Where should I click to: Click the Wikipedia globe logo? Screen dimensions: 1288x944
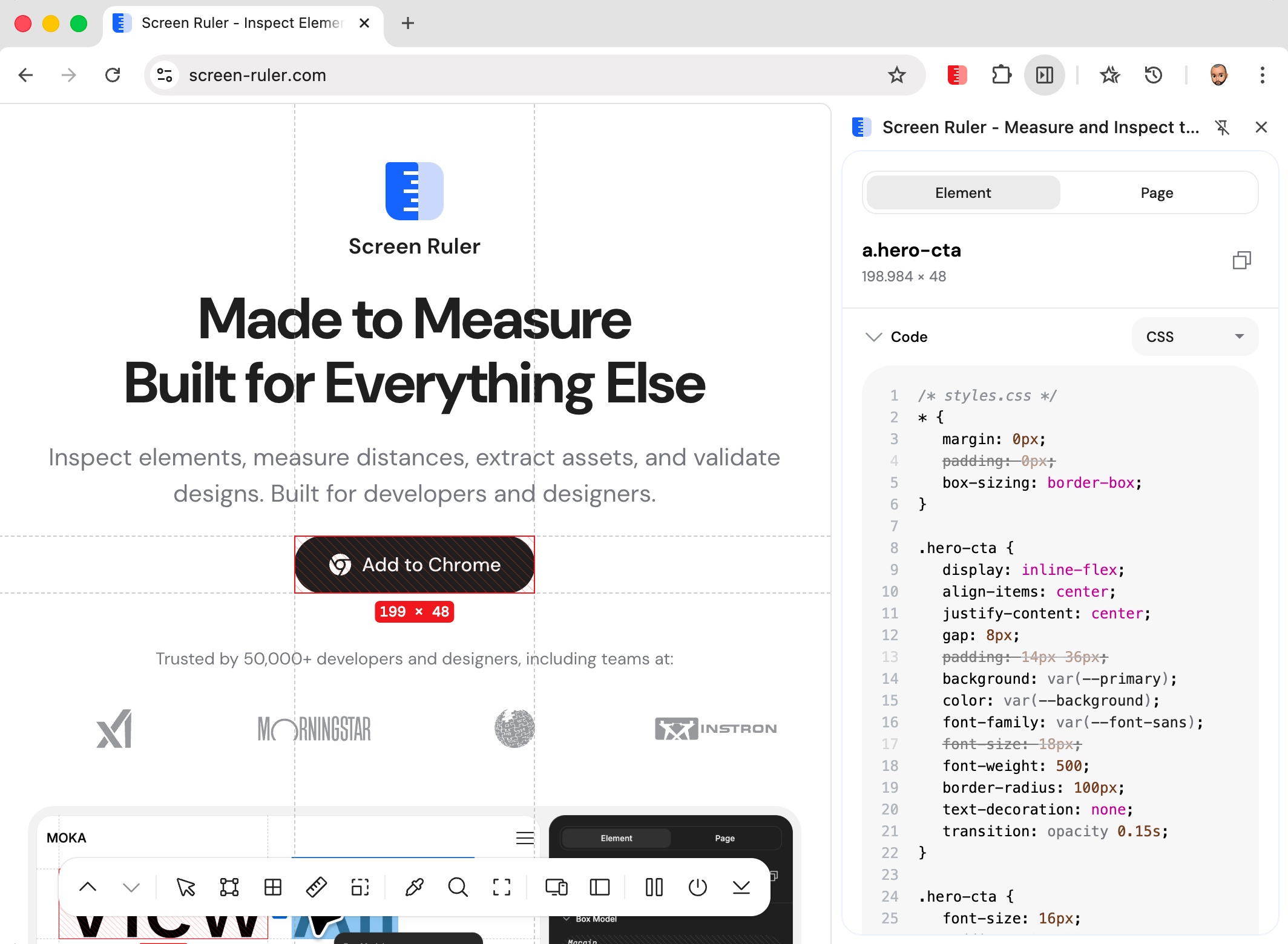(x=514, y=729)
